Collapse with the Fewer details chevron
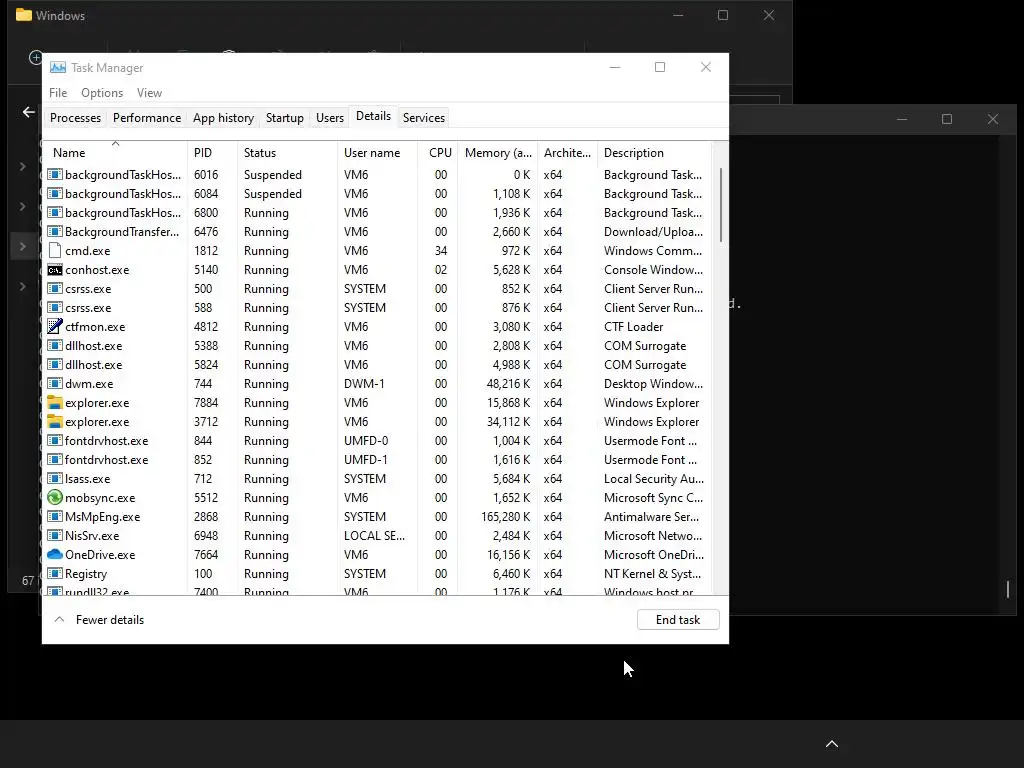 (59, 619)
